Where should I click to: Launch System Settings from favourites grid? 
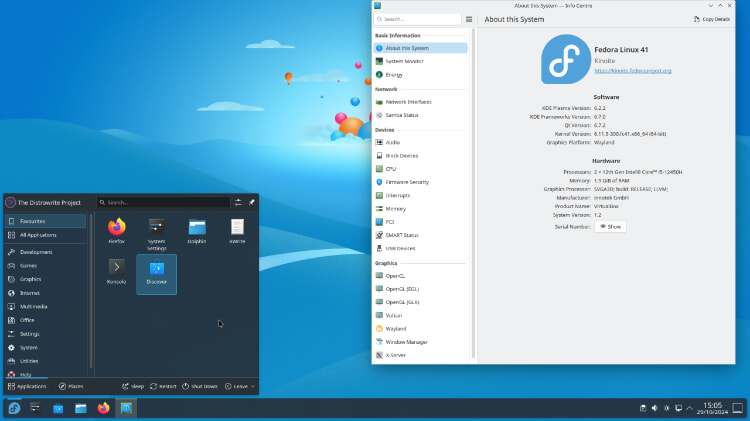(156, 233)
